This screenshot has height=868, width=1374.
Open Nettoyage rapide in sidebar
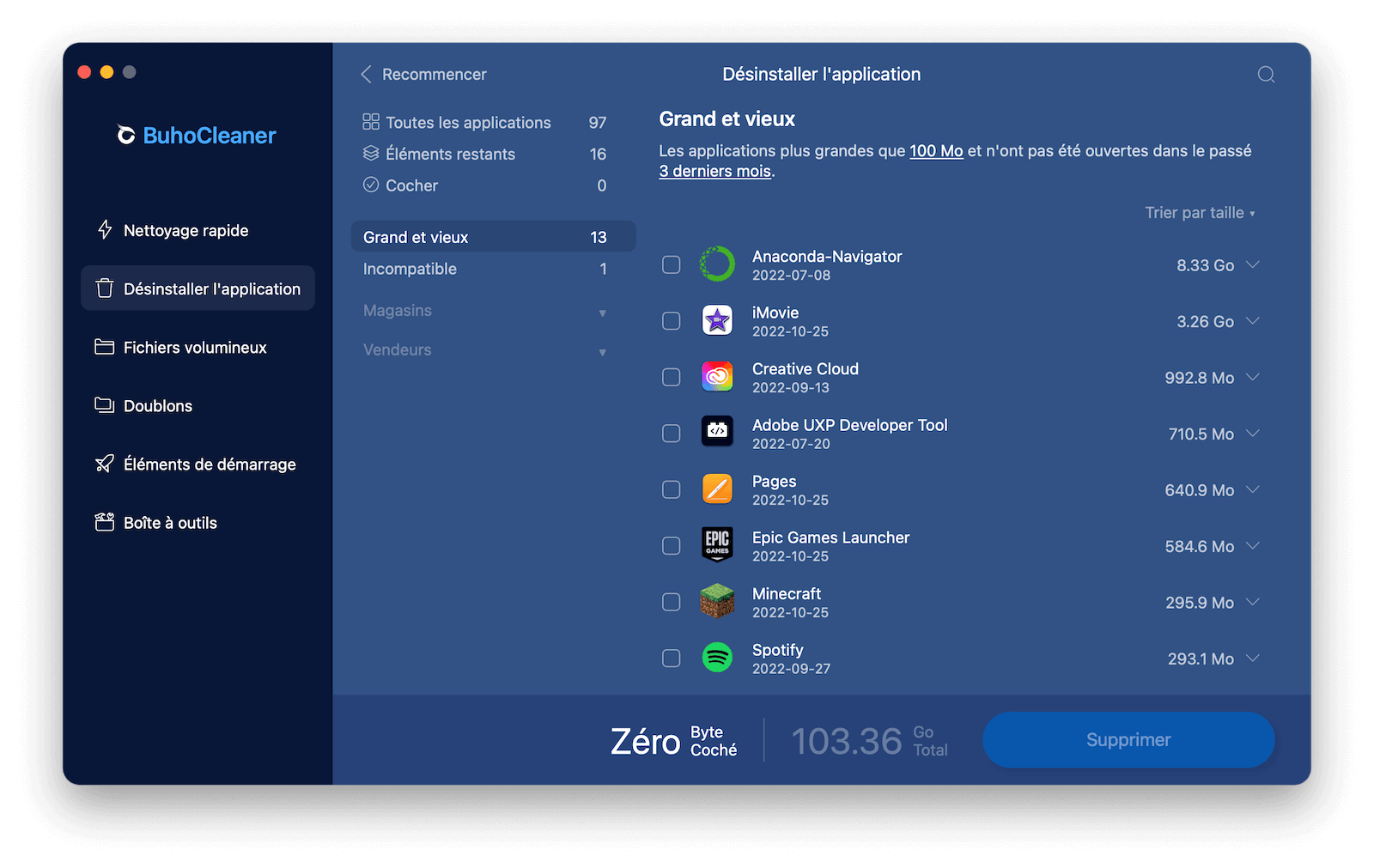(198, 230)
